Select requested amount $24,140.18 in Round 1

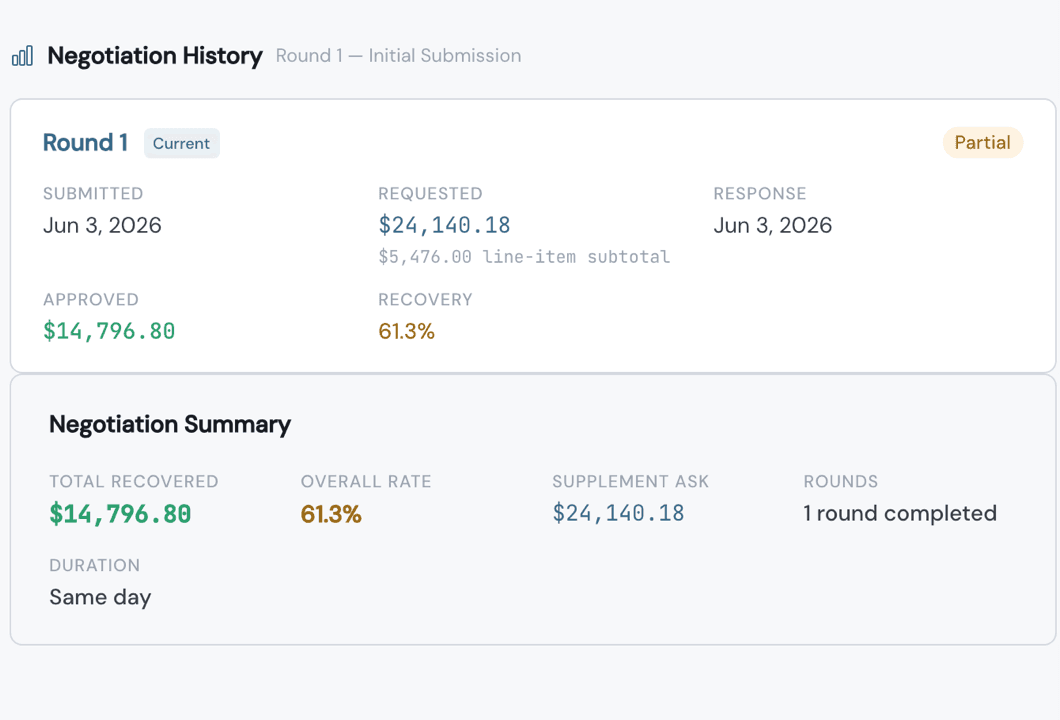(444, 225)
